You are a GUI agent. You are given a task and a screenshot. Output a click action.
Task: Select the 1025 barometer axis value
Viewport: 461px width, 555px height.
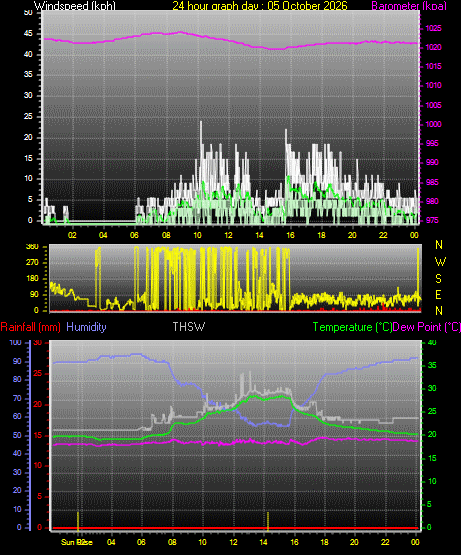(433, 28)
